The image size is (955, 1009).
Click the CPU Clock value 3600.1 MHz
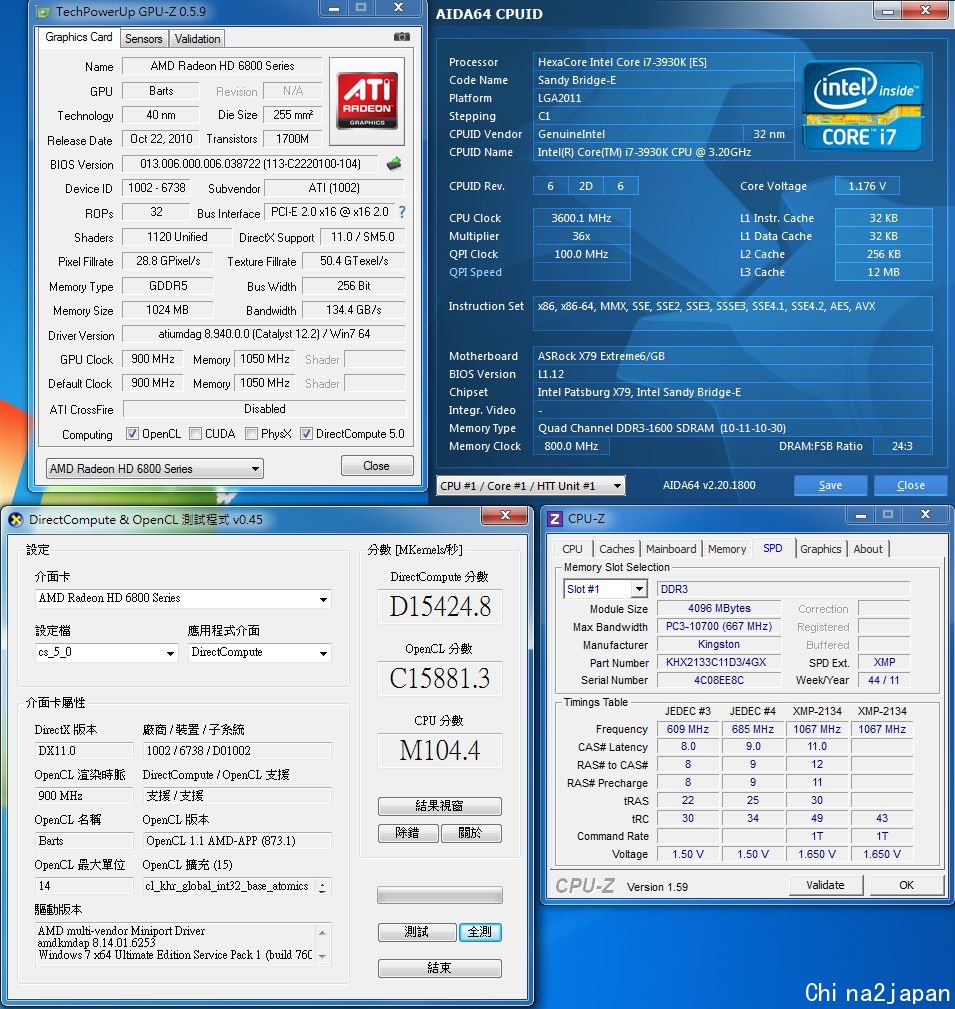[x=581, y=218]
